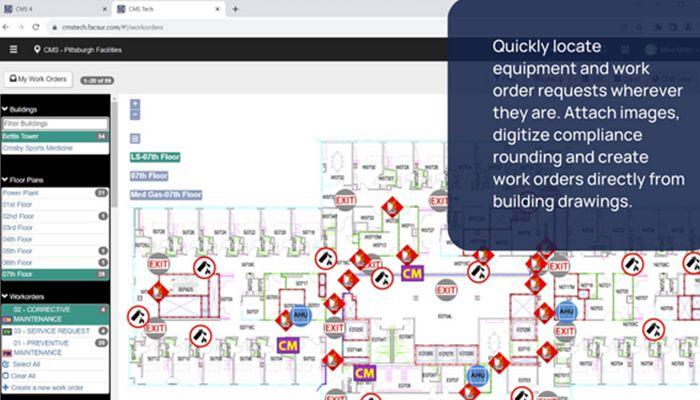This screenshot has height=400, width=700.
Task: Open the map layers switcher icon
Action: click(135, 138)
